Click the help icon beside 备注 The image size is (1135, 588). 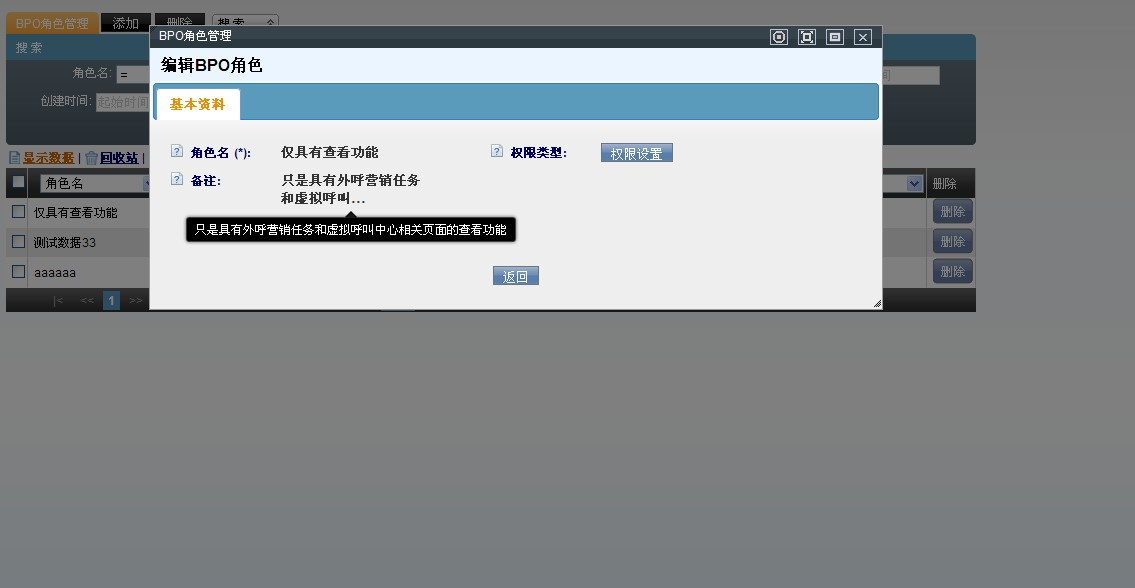(177, 180)
